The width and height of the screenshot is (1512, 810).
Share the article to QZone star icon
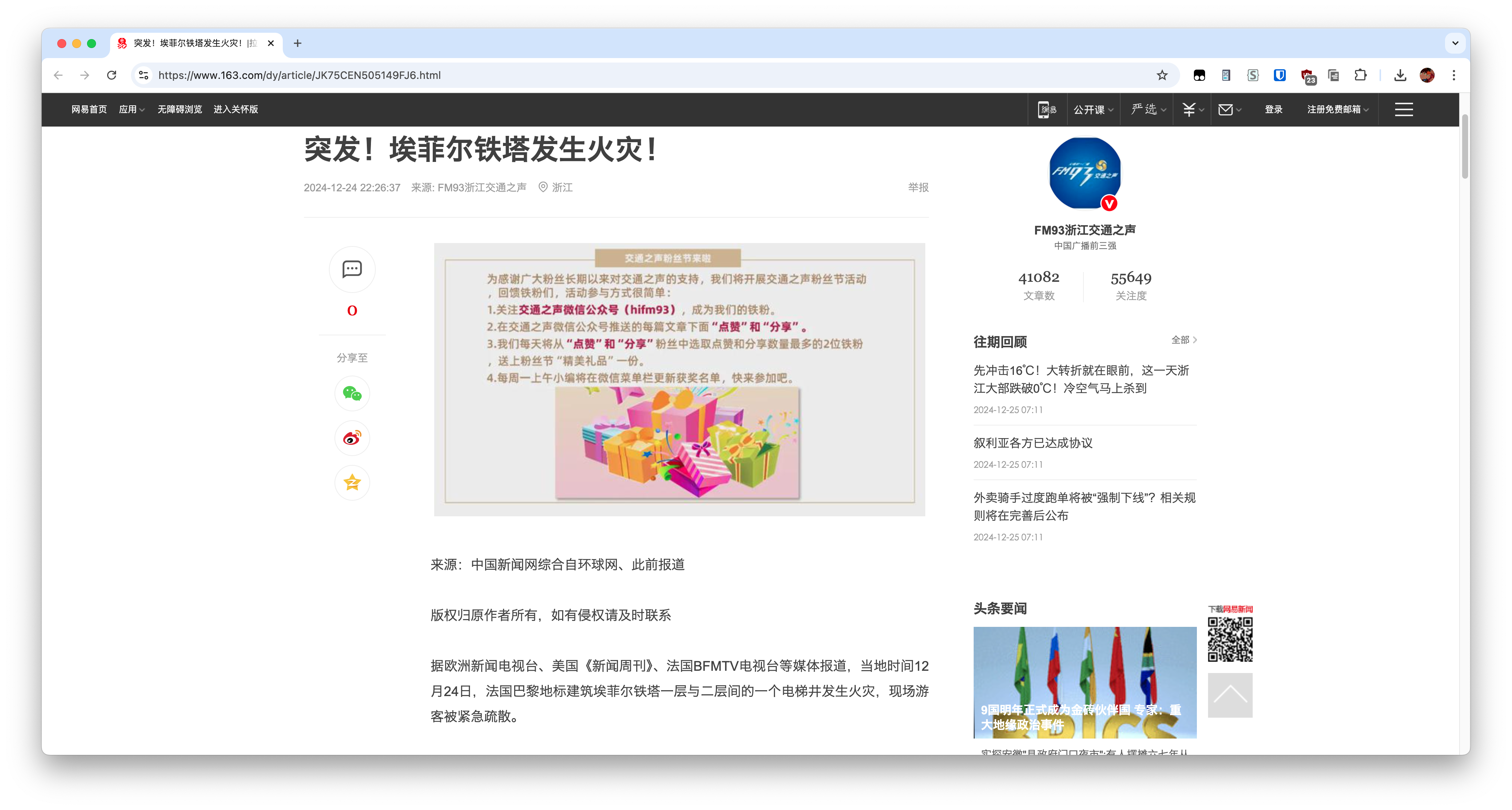(352, 482)
